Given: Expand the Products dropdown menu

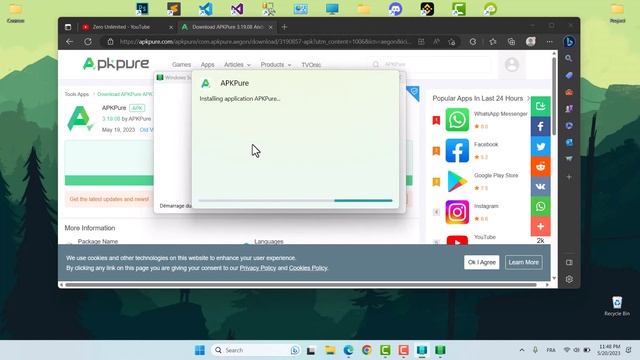Looking at the screenshot, I should tap(276, 64).
